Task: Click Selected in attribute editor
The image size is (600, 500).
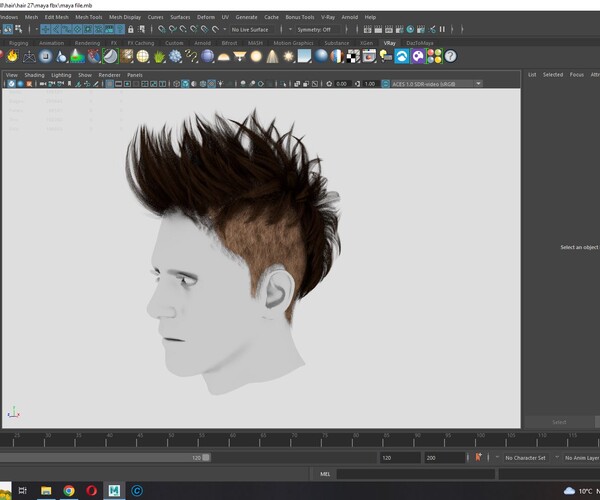Action: pyautogui.click(x=553, y=75)
